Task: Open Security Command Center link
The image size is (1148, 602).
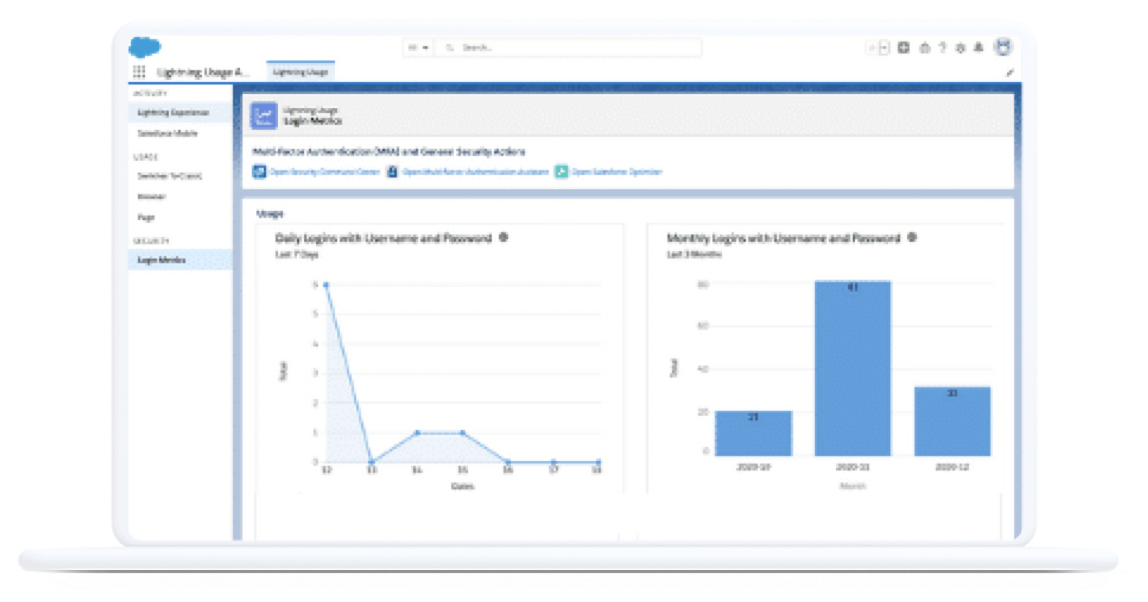Action: pyautogui.click(x=324, y=172)
